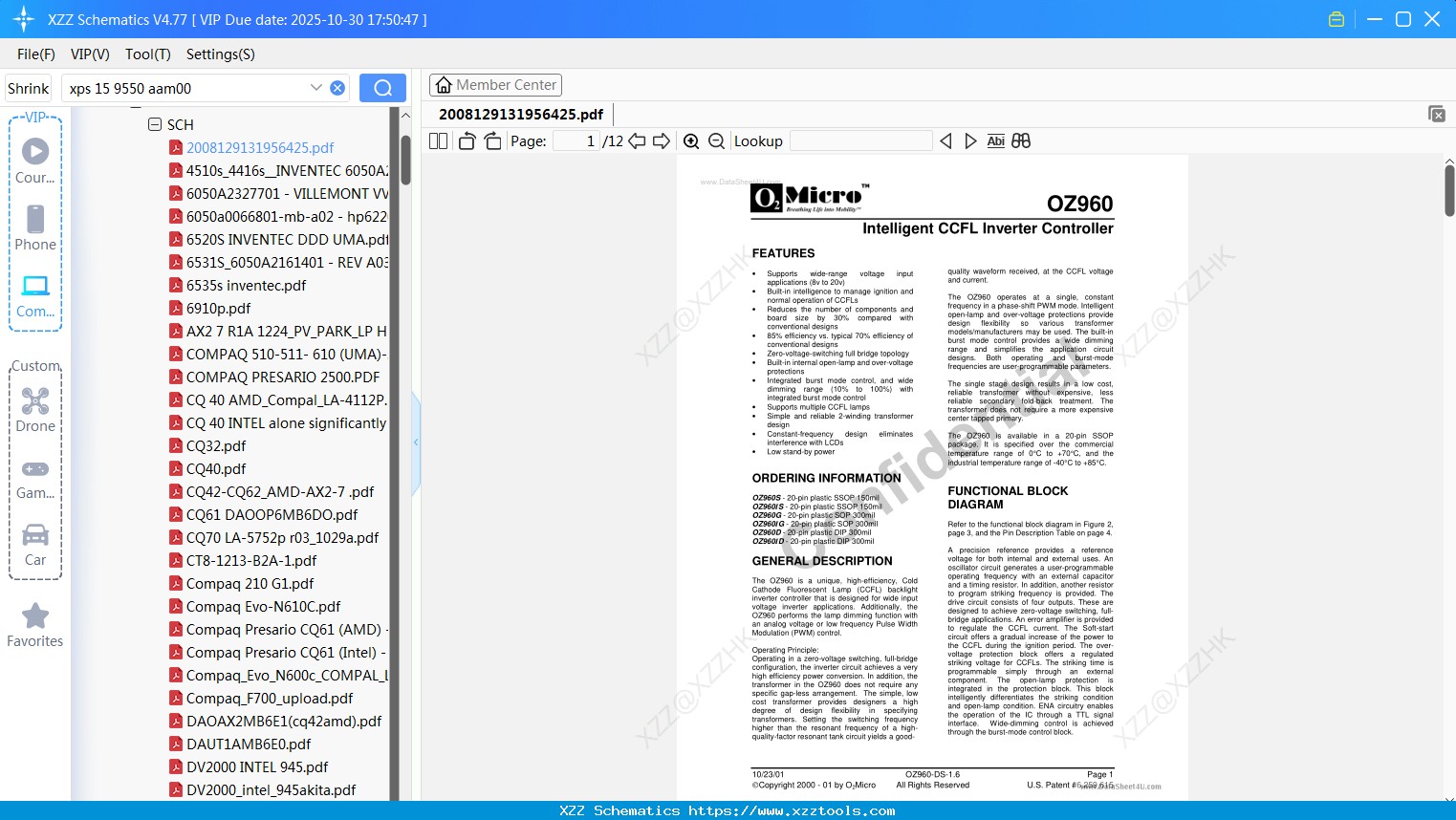Clear the search box text
Image resolution: width=1456 pixels, height=820 pixels.
(x=337, y=88)
